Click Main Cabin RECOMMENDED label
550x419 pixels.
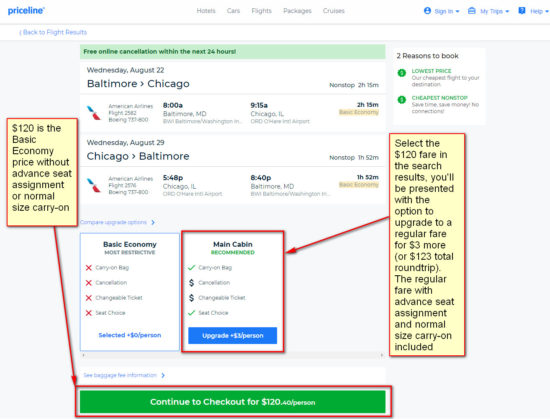(233, 252)
